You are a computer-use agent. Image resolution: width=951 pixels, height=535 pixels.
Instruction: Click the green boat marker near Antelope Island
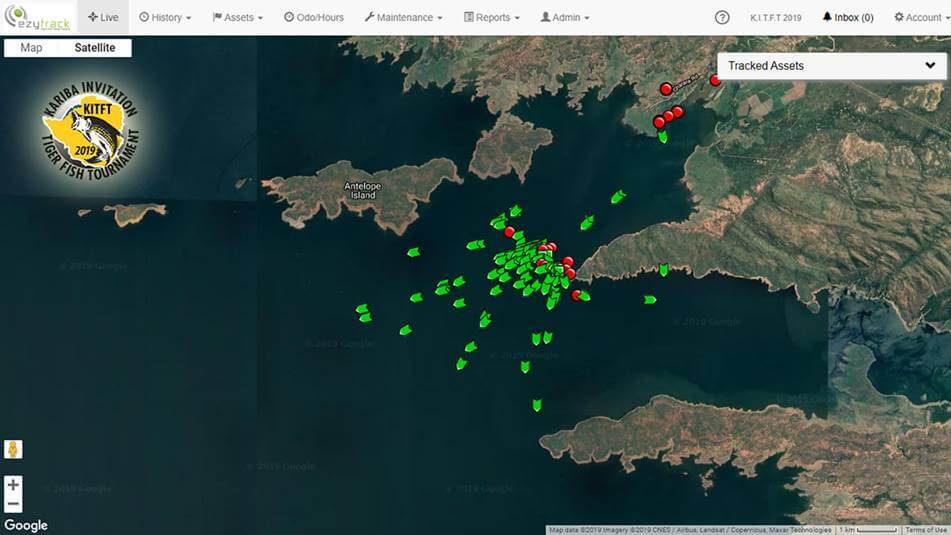pos(413,252)
